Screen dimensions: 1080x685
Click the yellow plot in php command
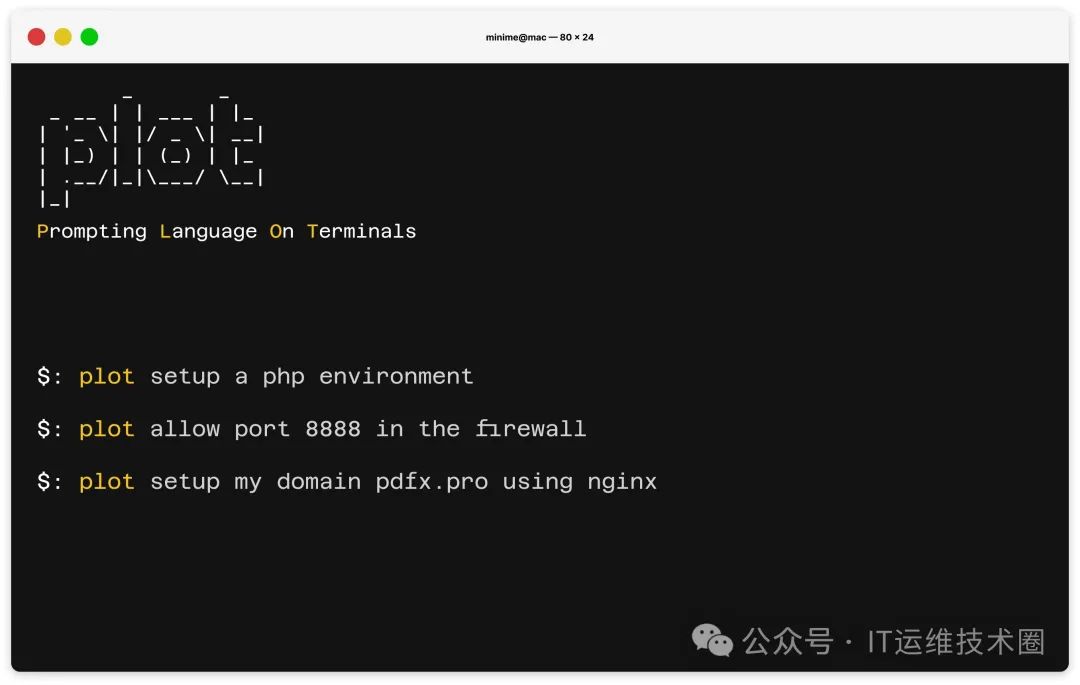106,377
